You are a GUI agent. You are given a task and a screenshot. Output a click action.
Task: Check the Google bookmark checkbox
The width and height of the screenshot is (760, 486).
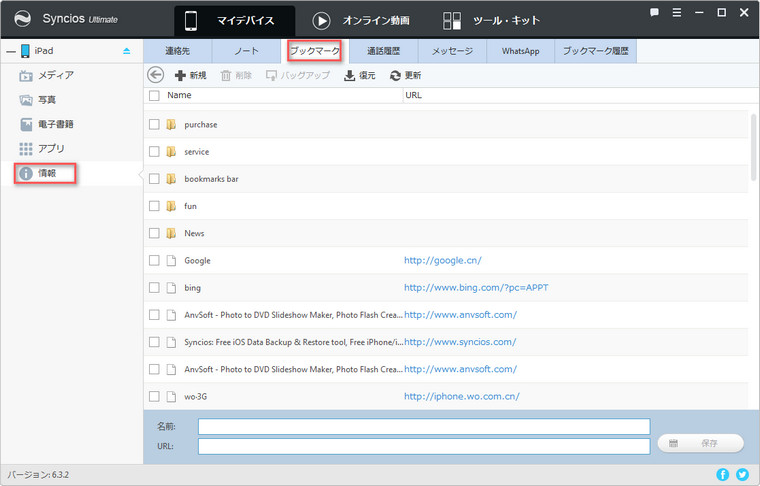click(x=154, y=261)
